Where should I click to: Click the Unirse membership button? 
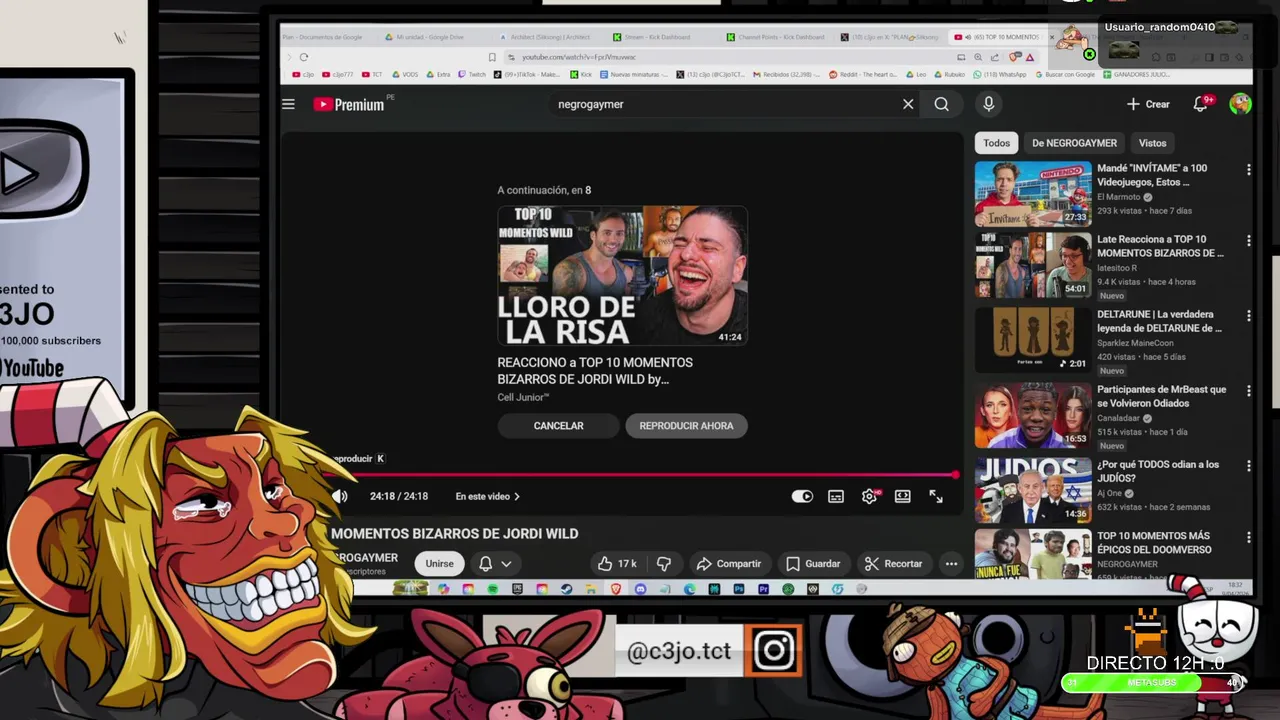[439, 563]
